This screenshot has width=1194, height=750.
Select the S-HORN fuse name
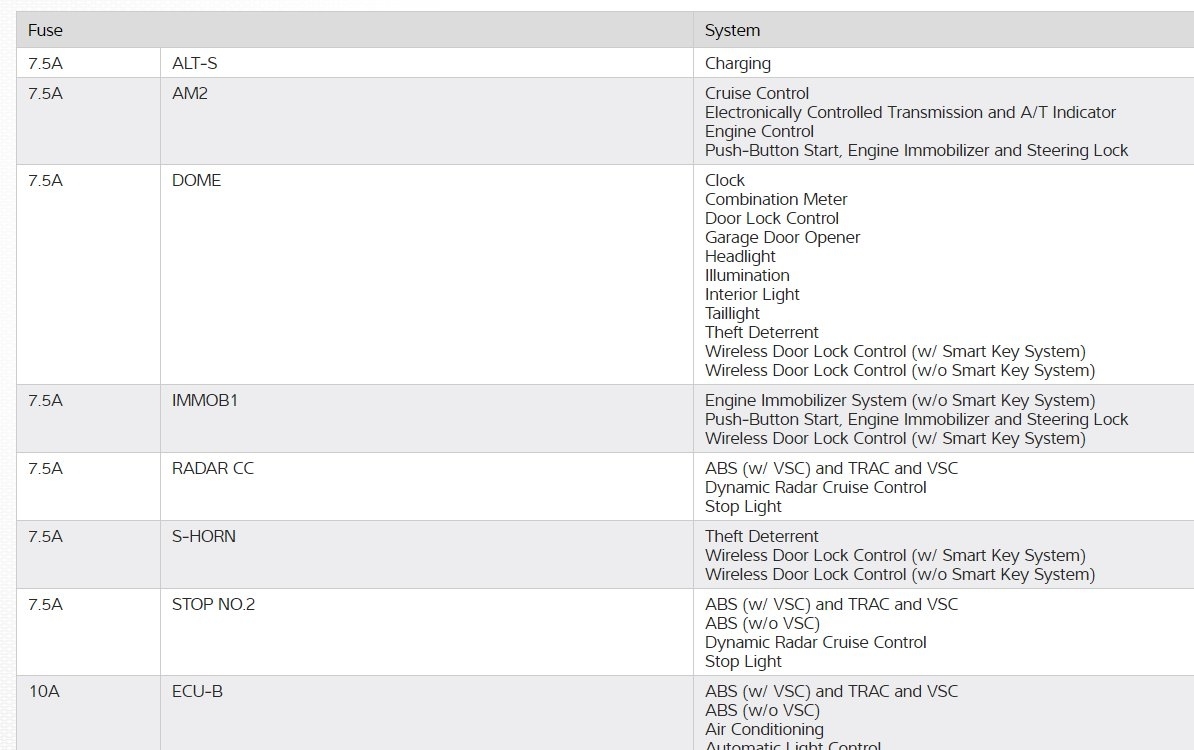click(204, 536)
